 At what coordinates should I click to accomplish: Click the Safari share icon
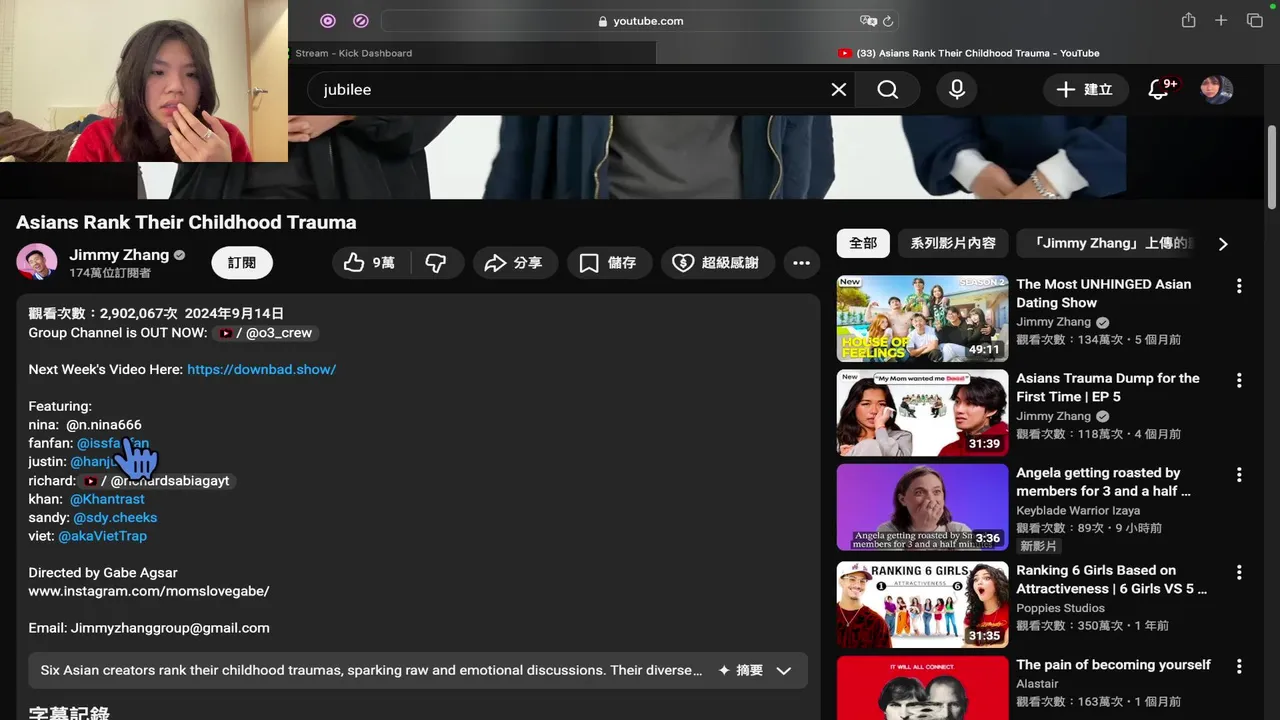[x=1188, y=20]
